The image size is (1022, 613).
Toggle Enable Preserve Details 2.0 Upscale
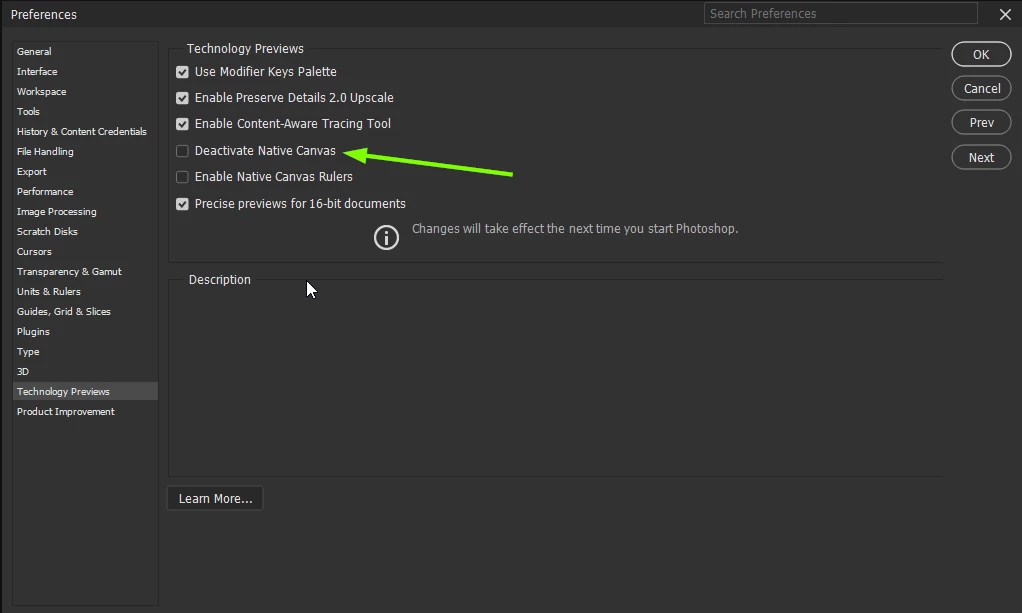pyautogui.click(x=182, y=98)
